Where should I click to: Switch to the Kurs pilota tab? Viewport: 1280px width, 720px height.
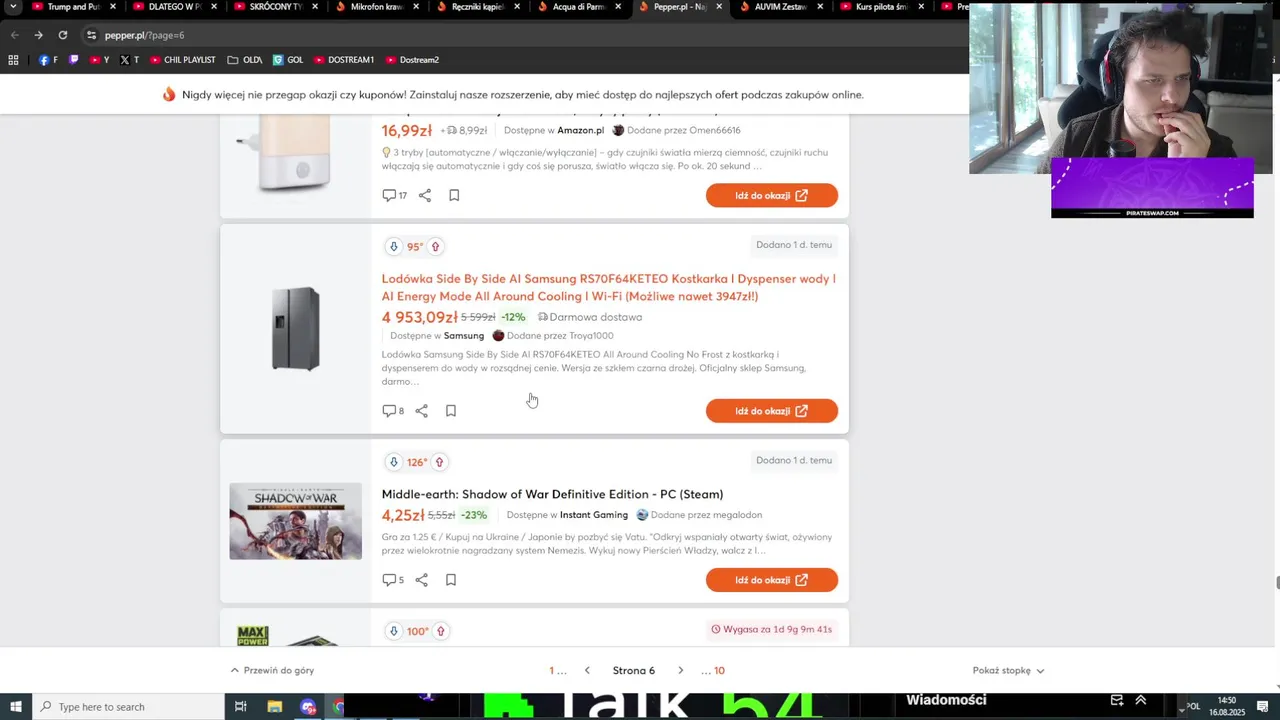point(882,7)
